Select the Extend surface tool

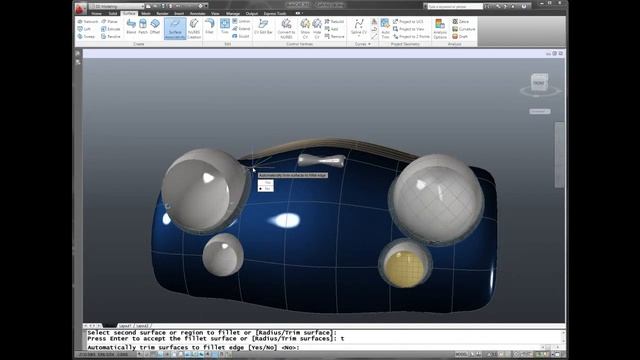click(x=241, y=29)
